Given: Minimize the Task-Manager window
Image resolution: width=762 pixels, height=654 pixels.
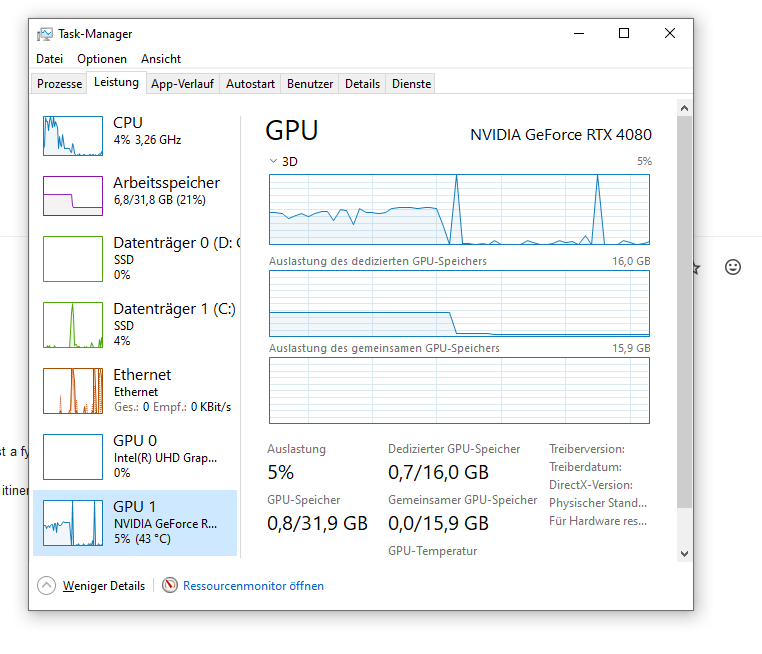Looking at the screenshot, I should [x=579, y=34].
